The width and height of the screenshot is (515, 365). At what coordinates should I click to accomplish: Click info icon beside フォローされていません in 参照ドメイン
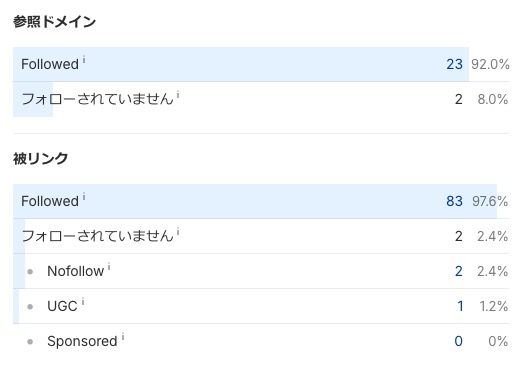pos(178,95)
